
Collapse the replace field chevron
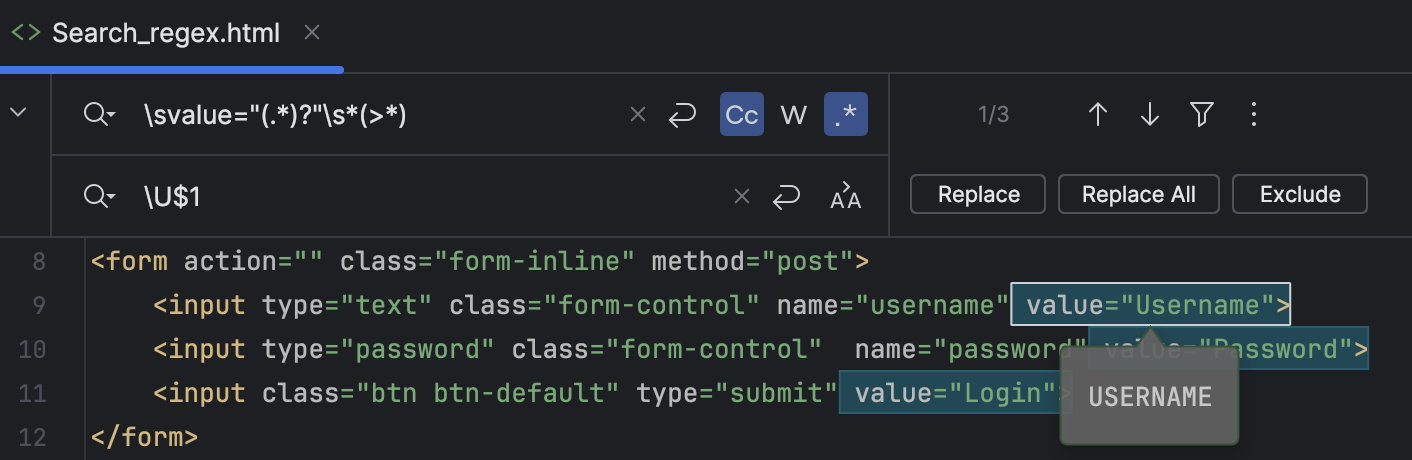click(18, 113)
